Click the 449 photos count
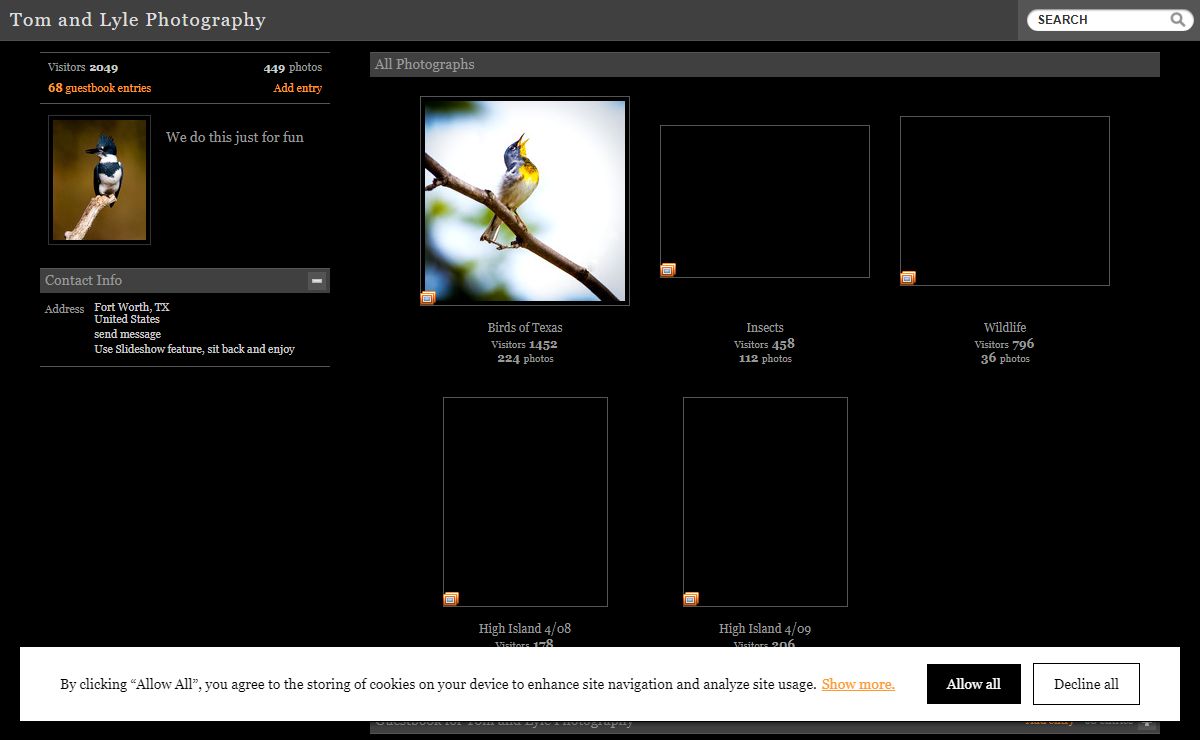Screen dimensions: 1200x740 [x=293, y=68]
